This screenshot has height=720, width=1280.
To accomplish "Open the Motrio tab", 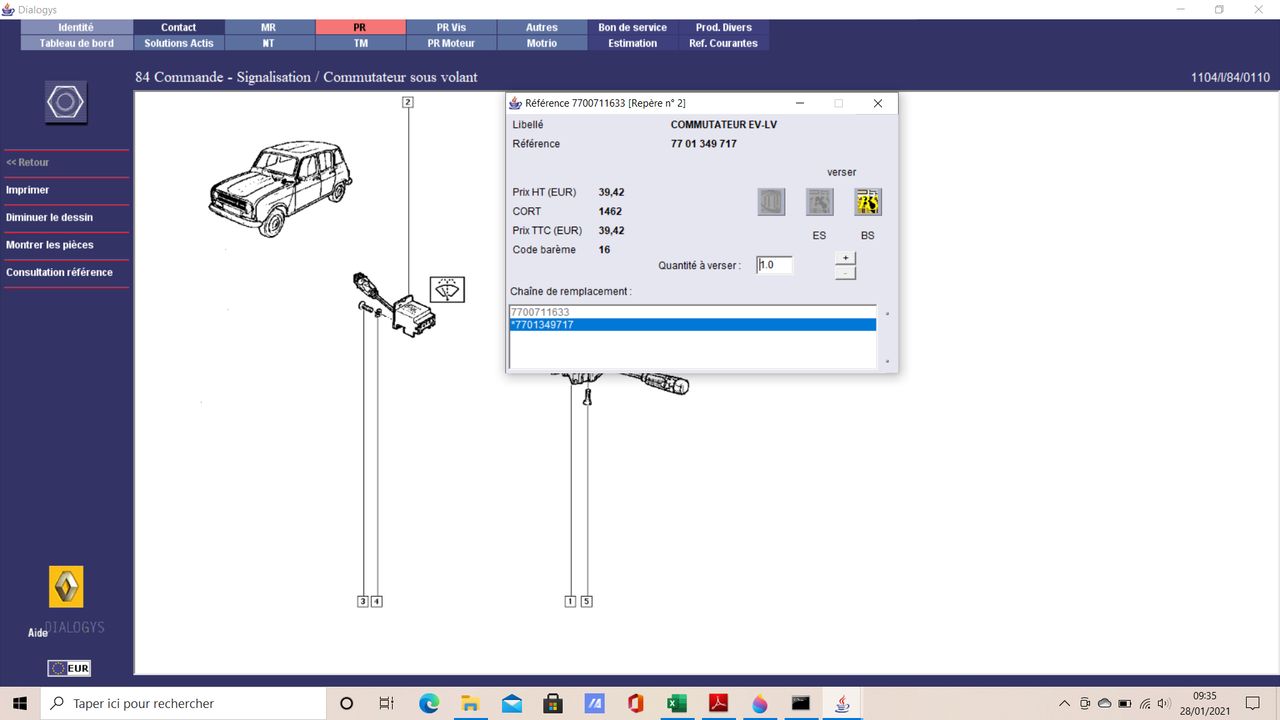I will pos(542,43).
